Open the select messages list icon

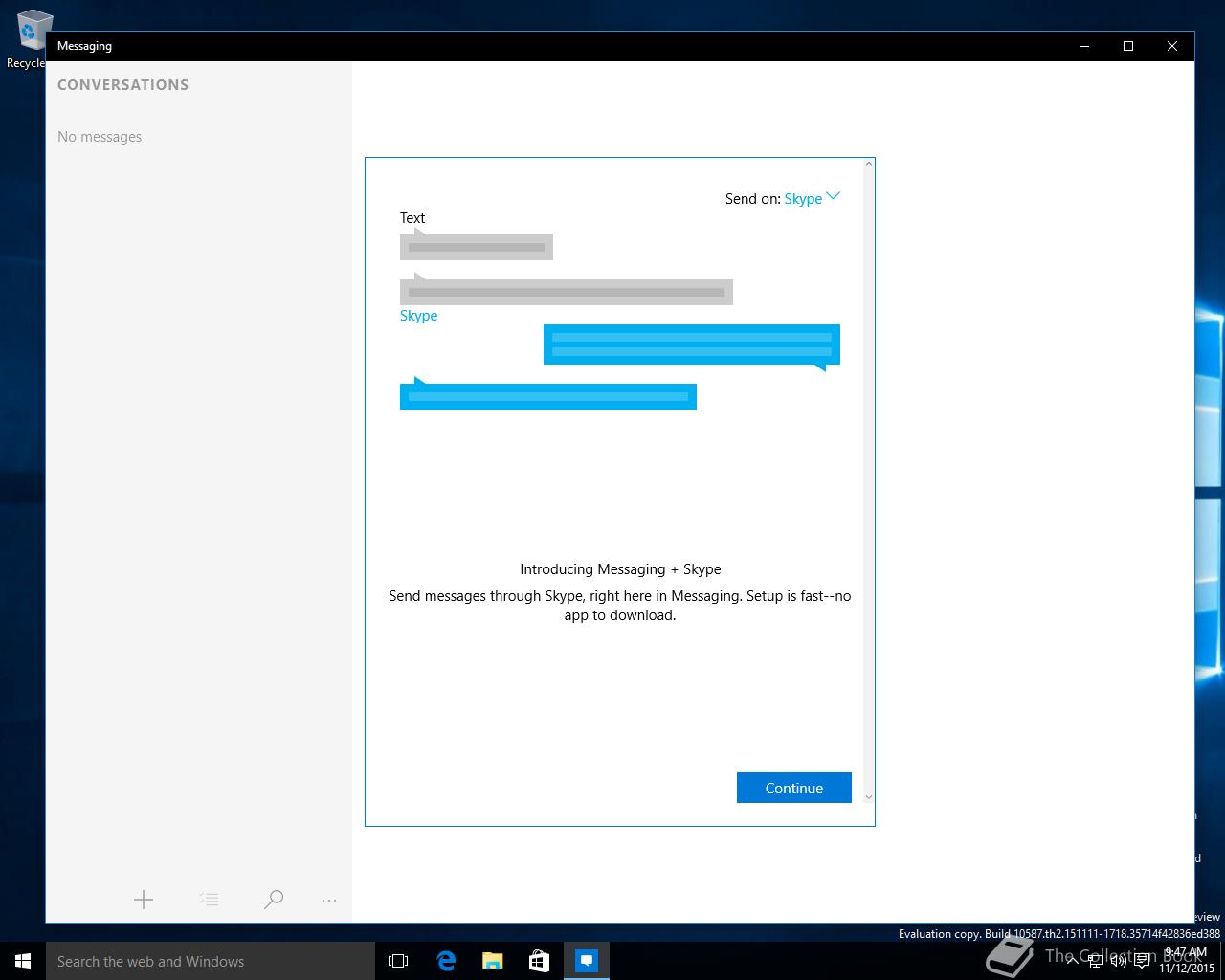pos(209,900)
